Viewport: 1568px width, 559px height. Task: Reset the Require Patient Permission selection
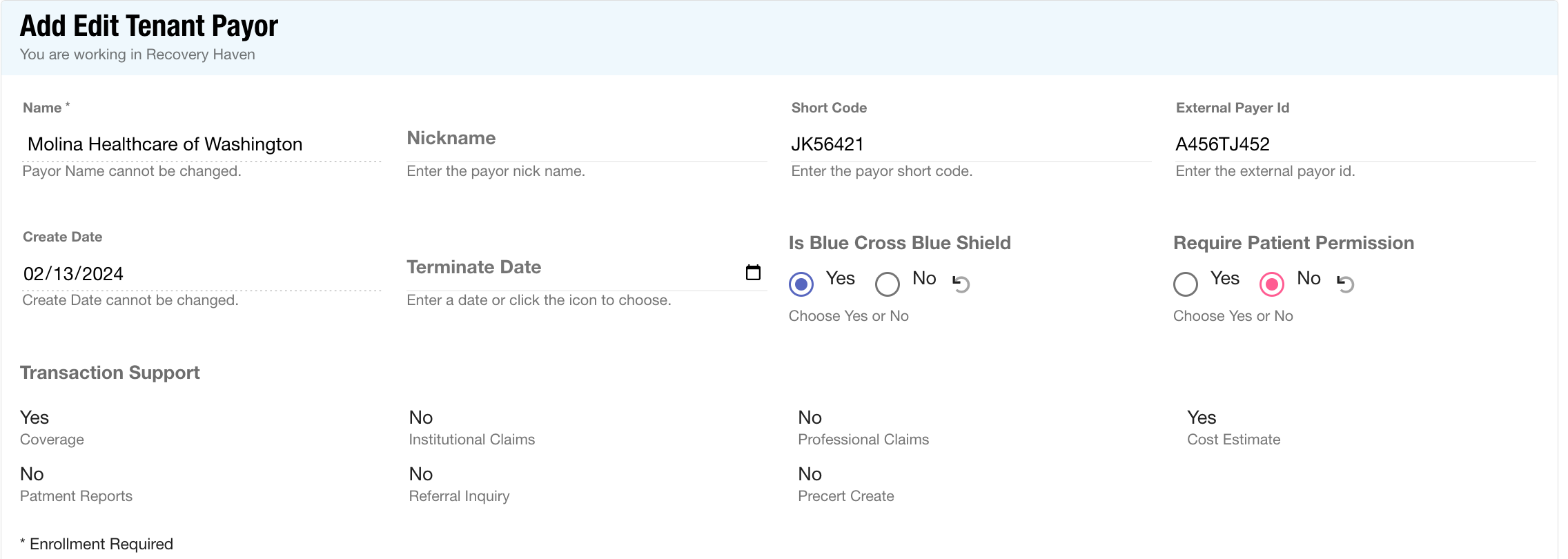click(x=1345, y=283)
